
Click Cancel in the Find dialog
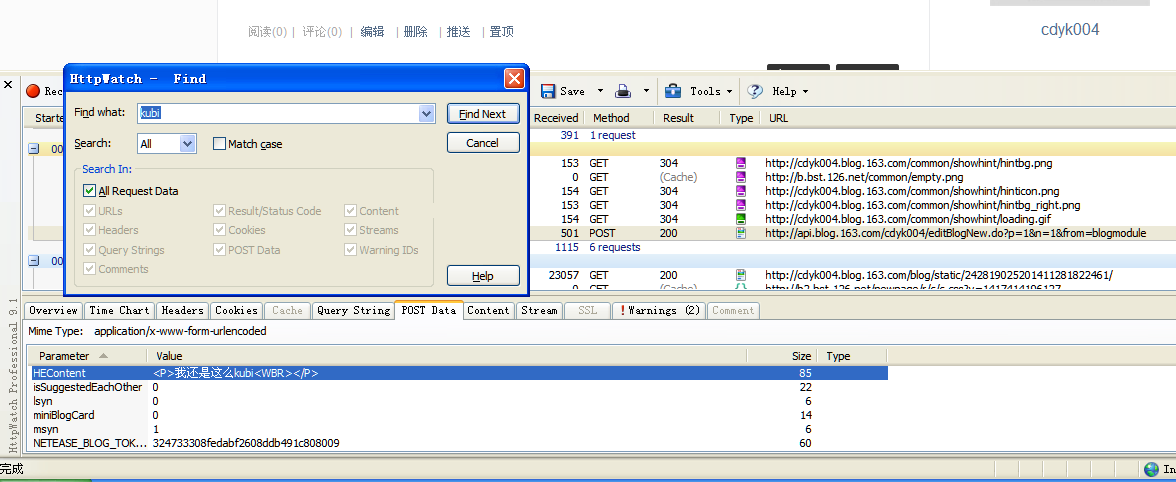tap(482, 143)
